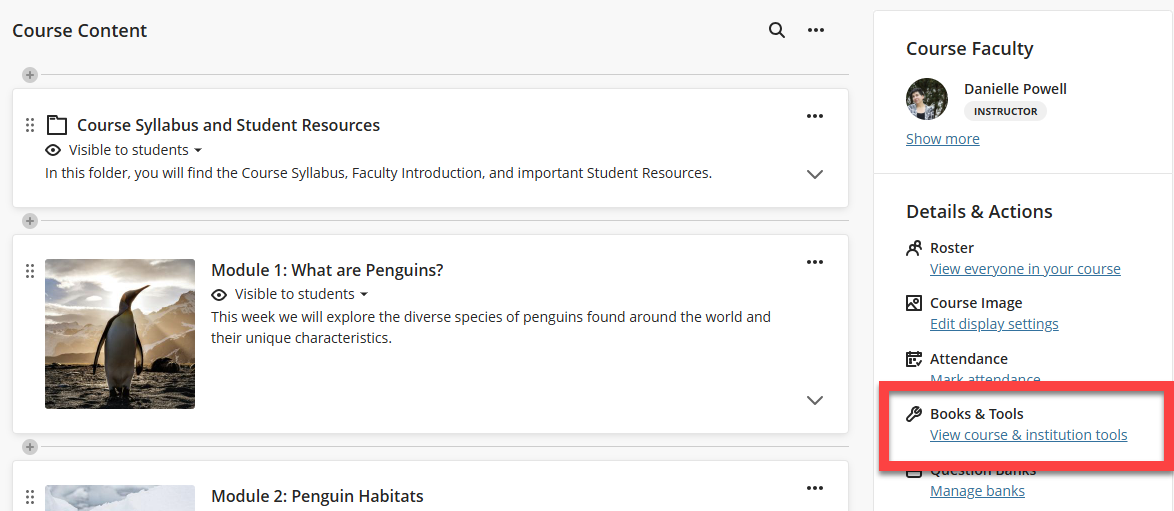This screenshot has height=511, width=1174.
Task: Click the Module 1 penguin thumbnail image
Action: 120,334
